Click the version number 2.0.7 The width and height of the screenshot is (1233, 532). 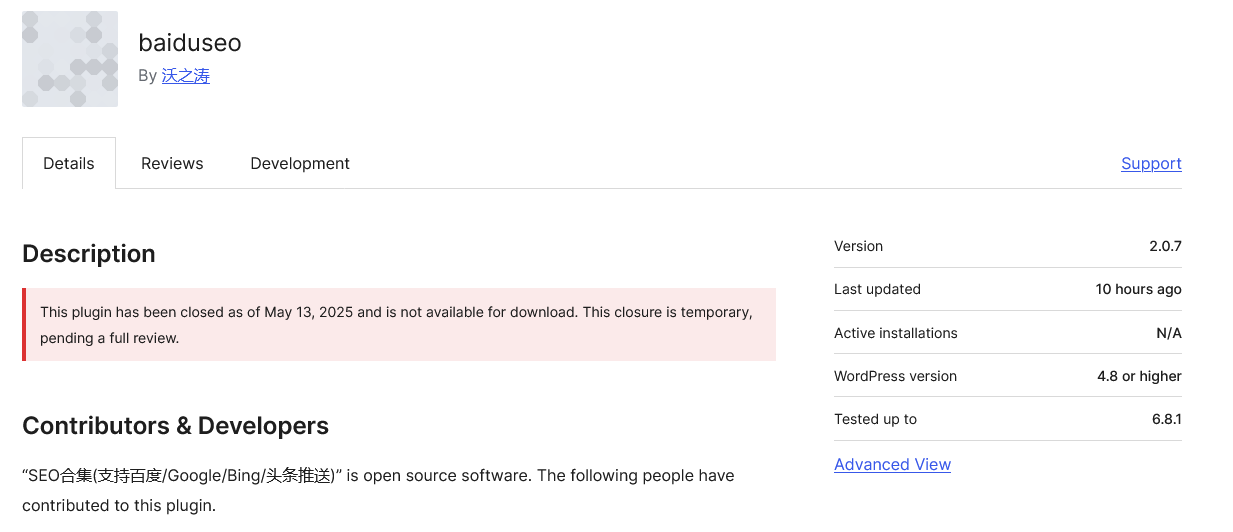[x=1165, y=246]
